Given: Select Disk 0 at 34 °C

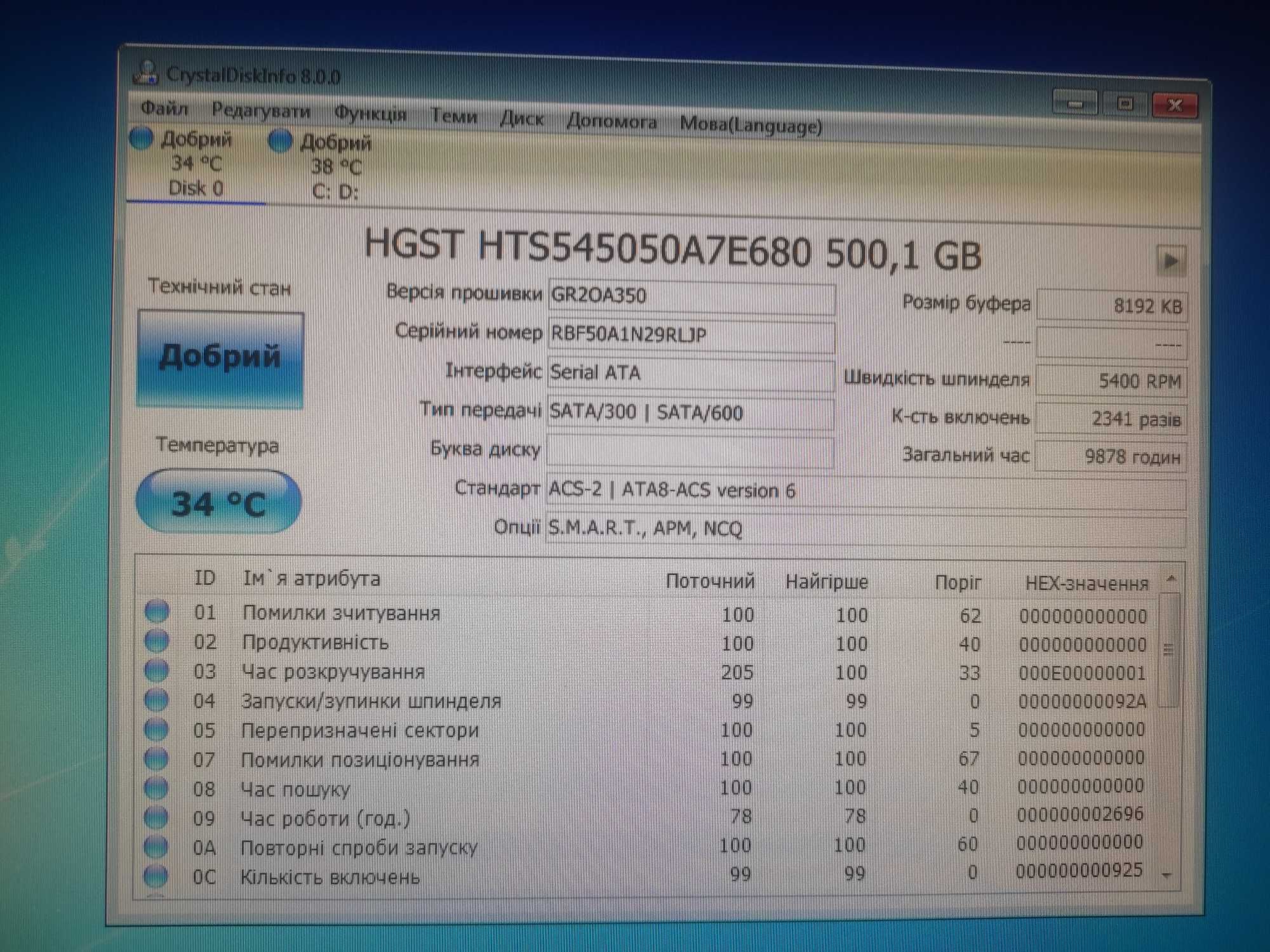Looking at the screenshot, I should (x=196, y=164).
